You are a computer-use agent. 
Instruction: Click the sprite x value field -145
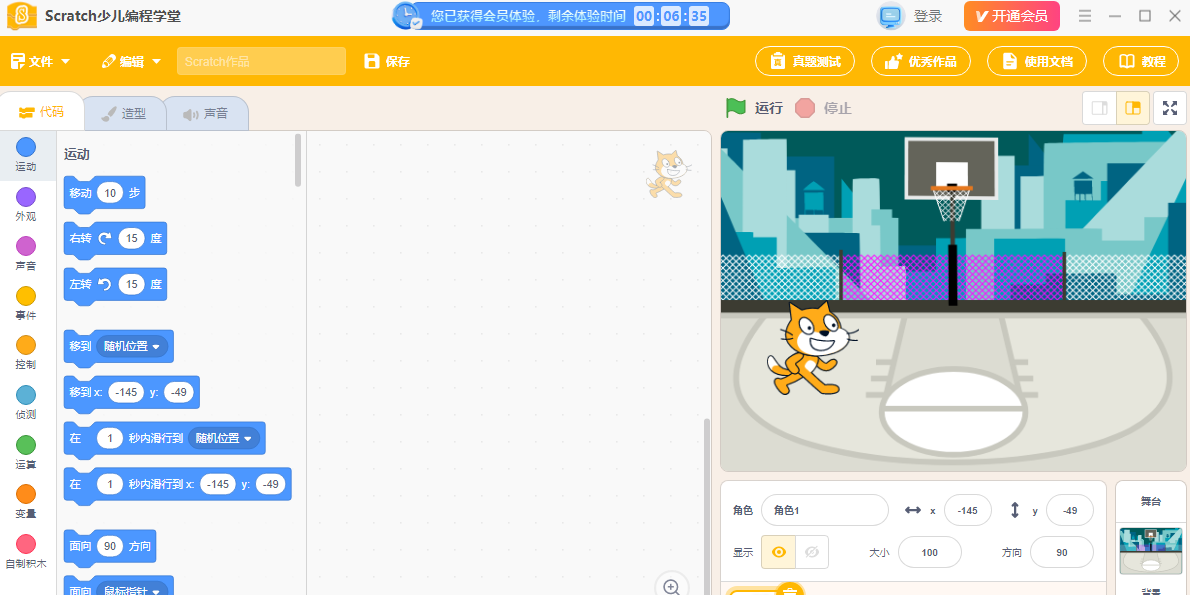pyautogui.click(x=968, y=510)
